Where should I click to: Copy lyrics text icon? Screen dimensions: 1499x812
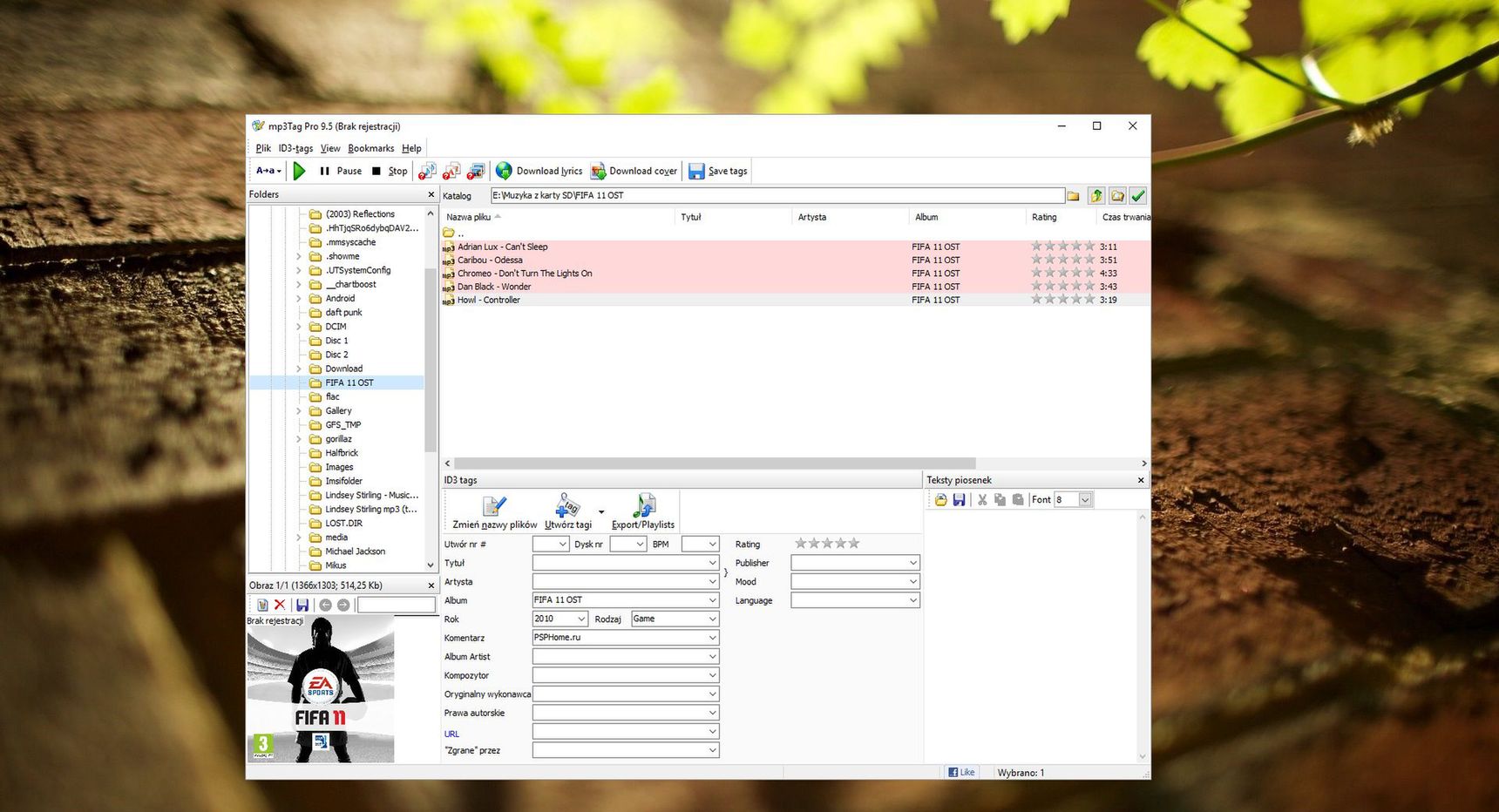pyautogui.click(x=1000, y=500)
